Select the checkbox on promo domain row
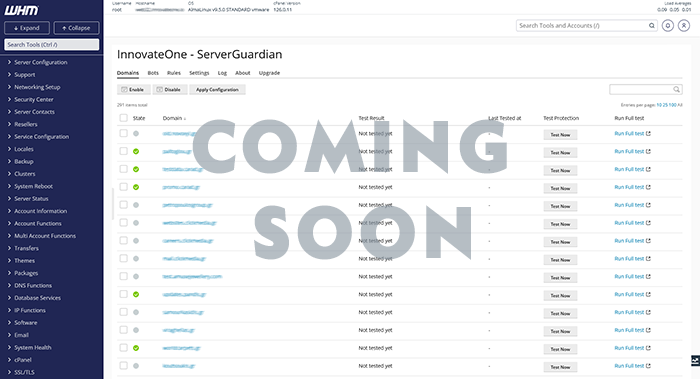Image resolution: width=700 pixels, height=379 pixels. pos(123,187)
